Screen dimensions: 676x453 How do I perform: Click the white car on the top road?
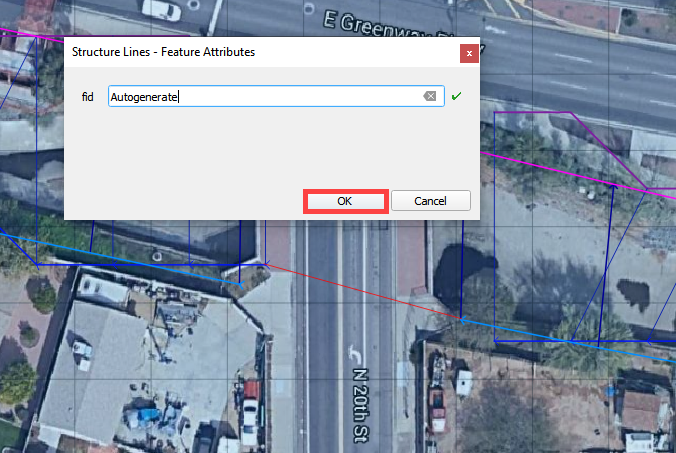click(x=162, y=9)
